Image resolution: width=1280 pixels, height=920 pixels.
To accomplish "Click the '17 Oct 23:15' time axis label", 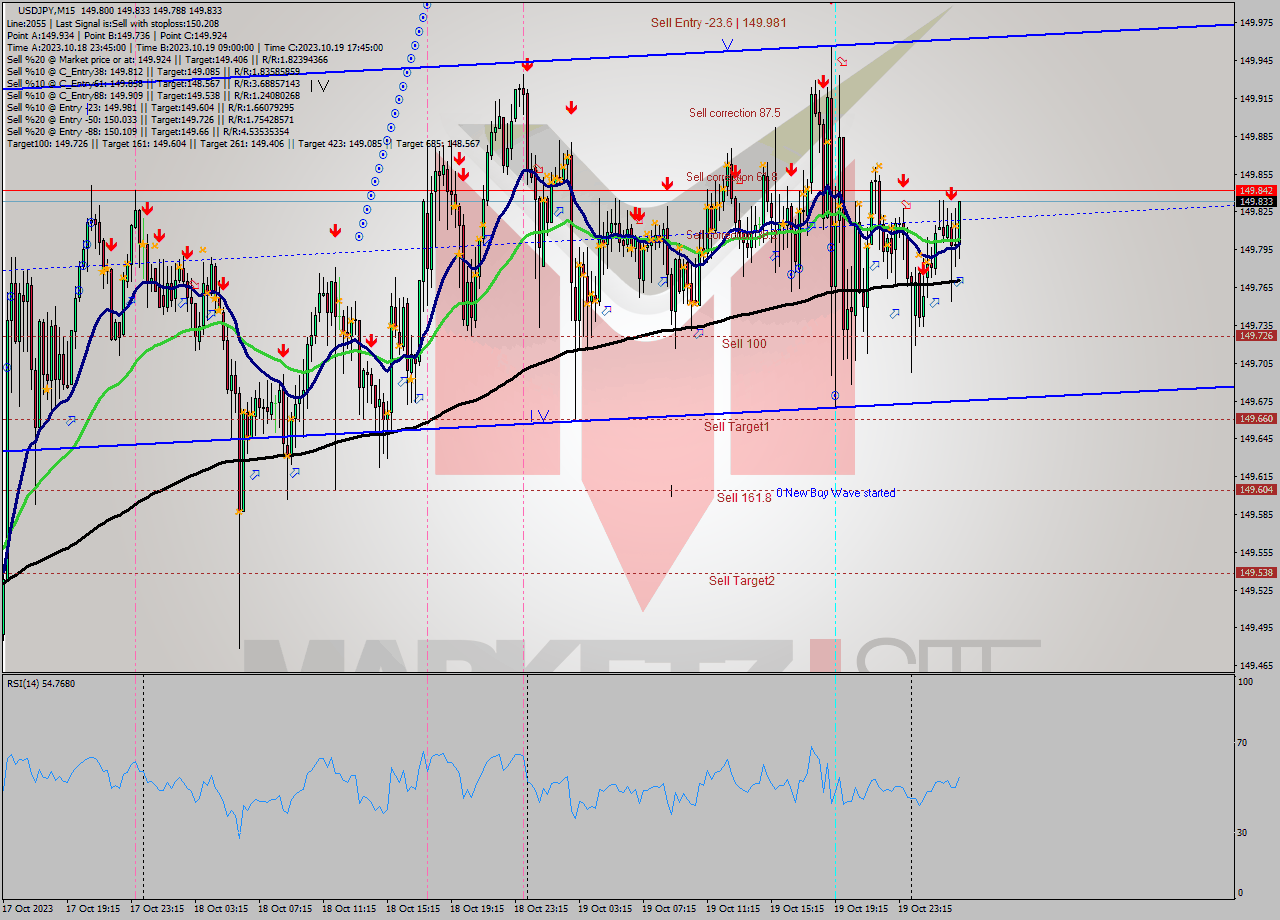I will [x=157, y=909].
